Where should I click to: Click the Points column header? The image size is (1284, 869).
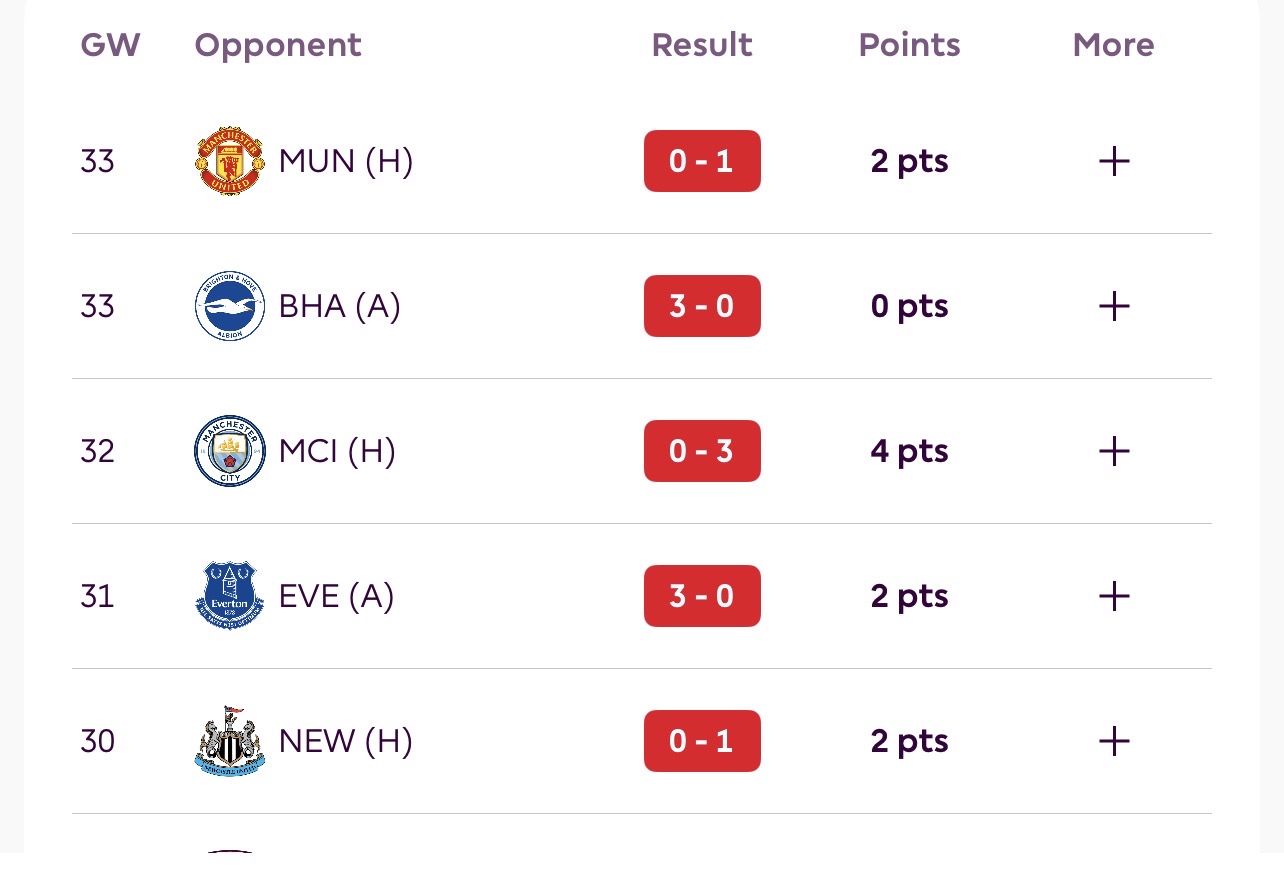click(x=909, y=45)
